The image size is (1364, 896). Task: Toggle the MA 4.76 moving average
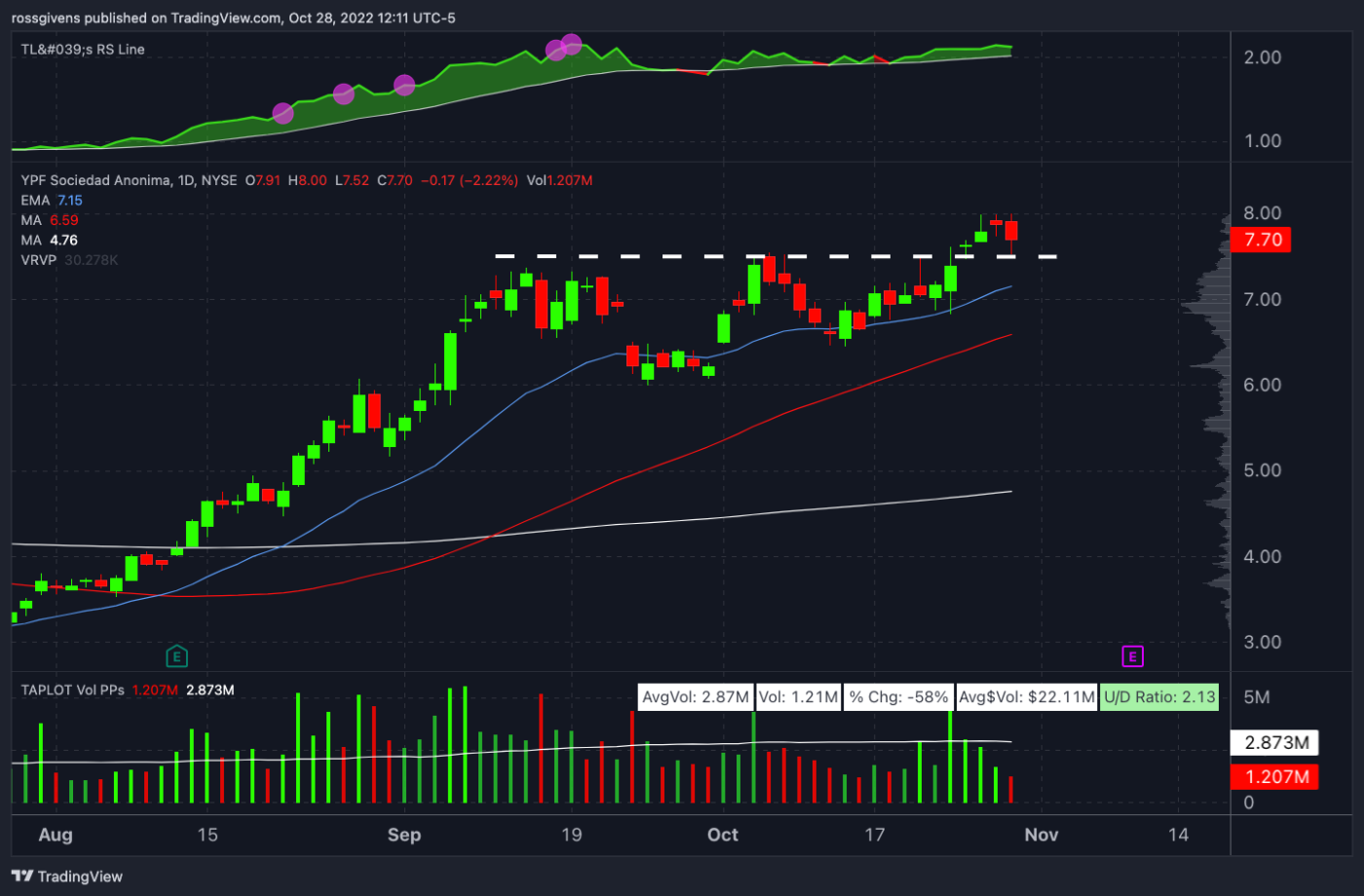[49, 239]
